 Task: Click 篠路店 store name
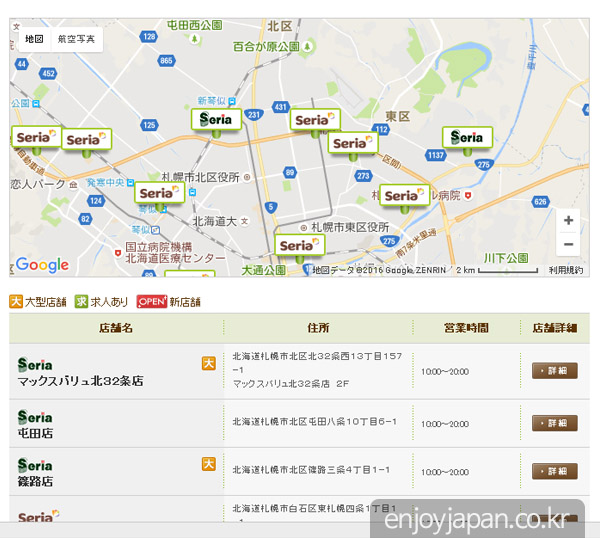point(35,481)
